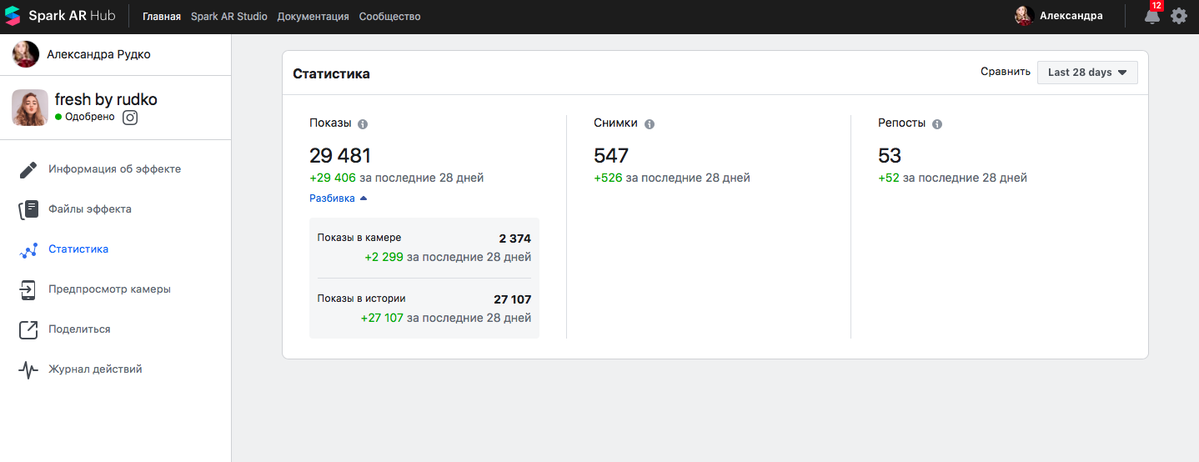Open the Сообщество menu item
The image size is (1199, 462).
(x=389, y=17)
